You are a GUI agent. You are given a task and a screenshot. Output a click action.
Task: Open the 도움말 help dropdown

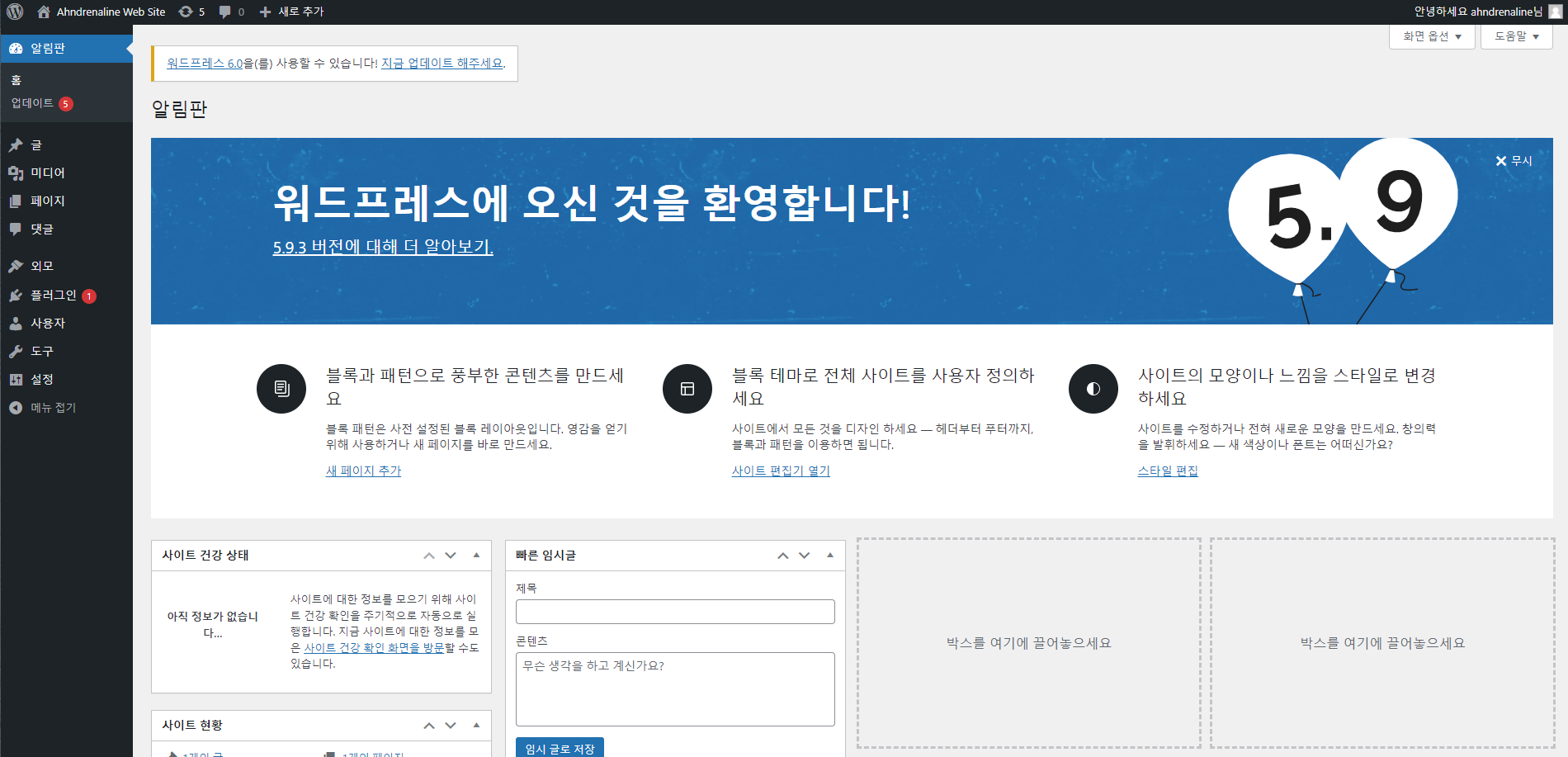pyautogui.click(x=1517, y=36)
